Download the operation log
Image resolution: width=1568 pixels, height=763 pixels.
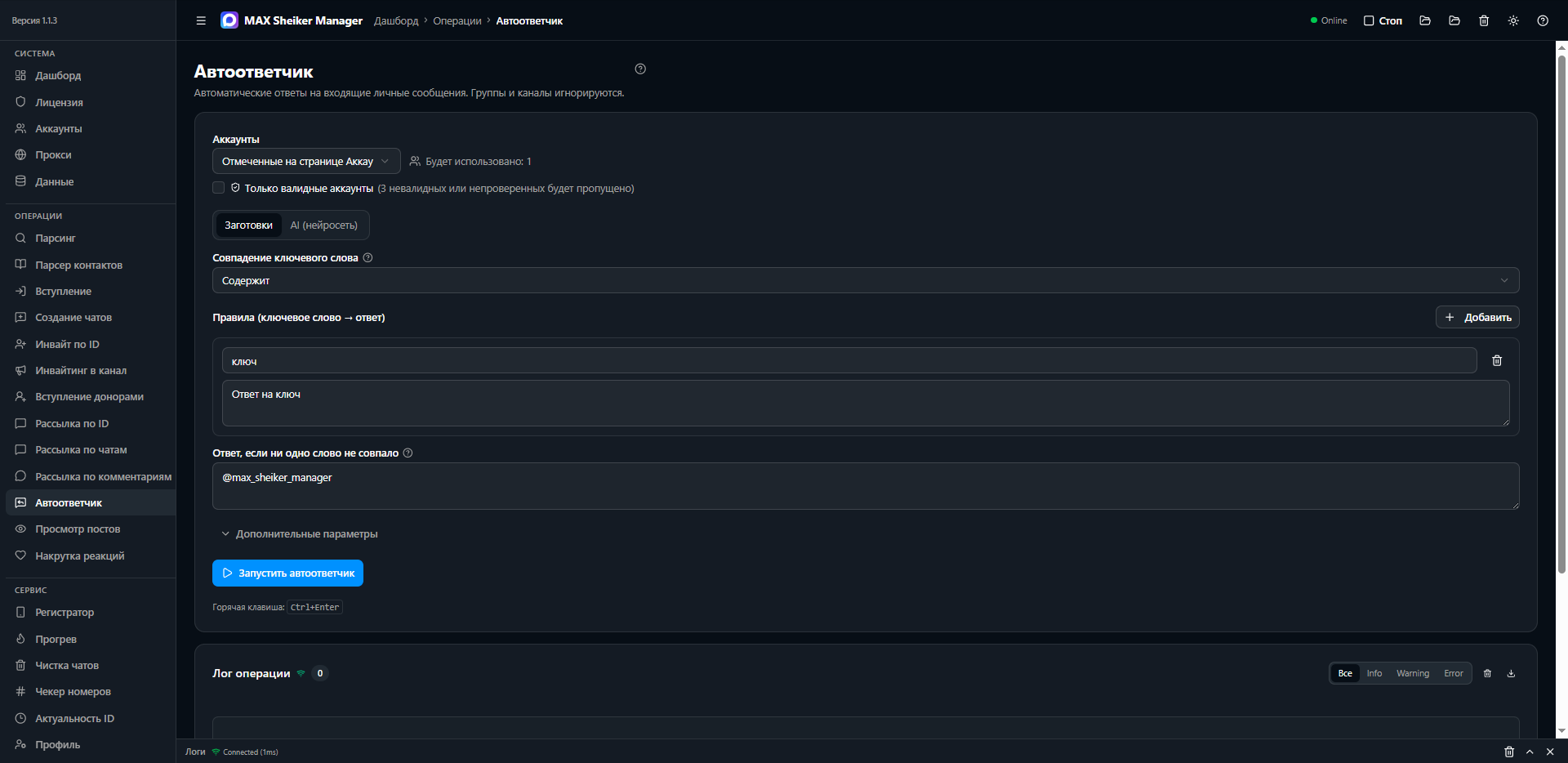click(x=1511, y=673)
